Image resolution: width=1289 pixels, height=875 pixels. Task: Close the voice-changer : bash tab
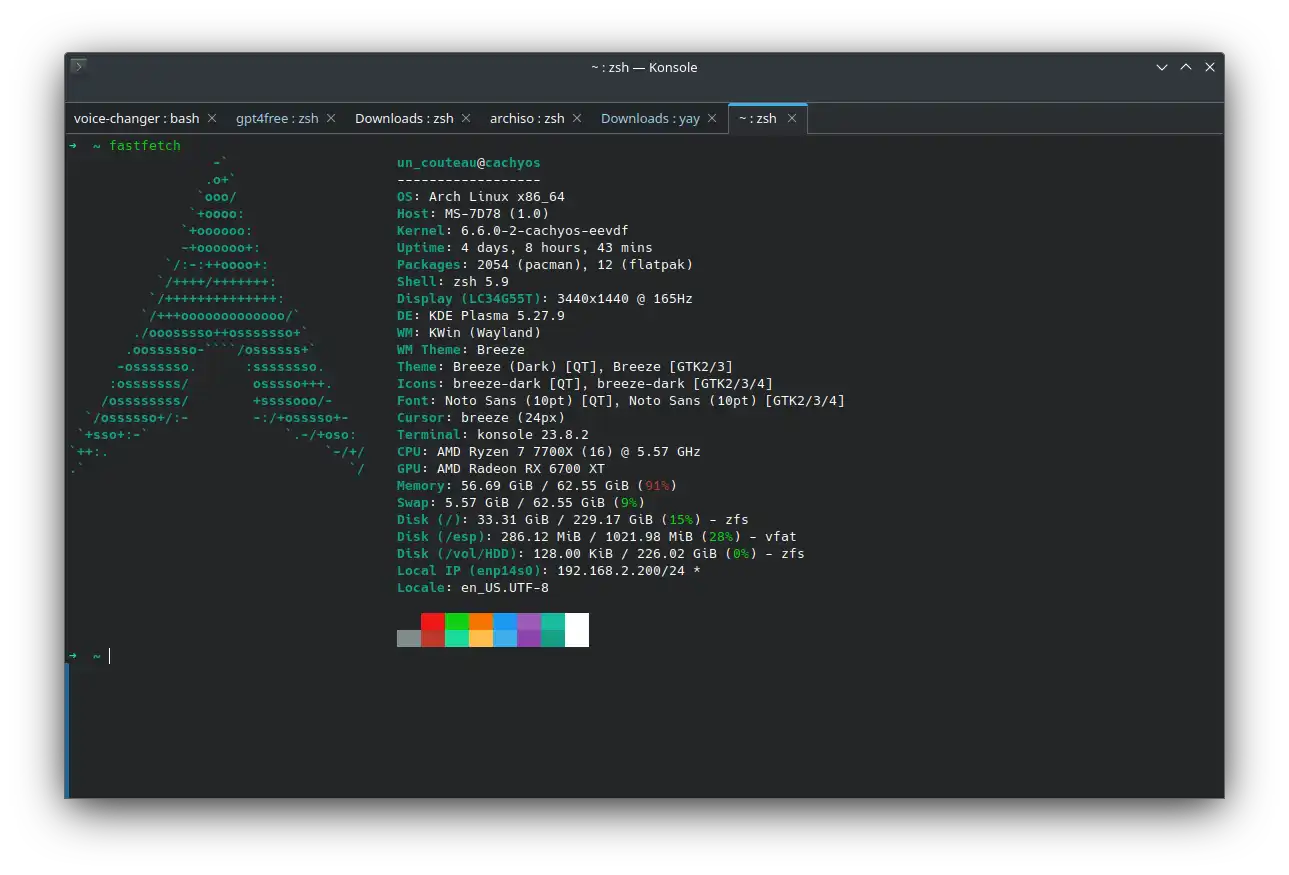(212, 118)
